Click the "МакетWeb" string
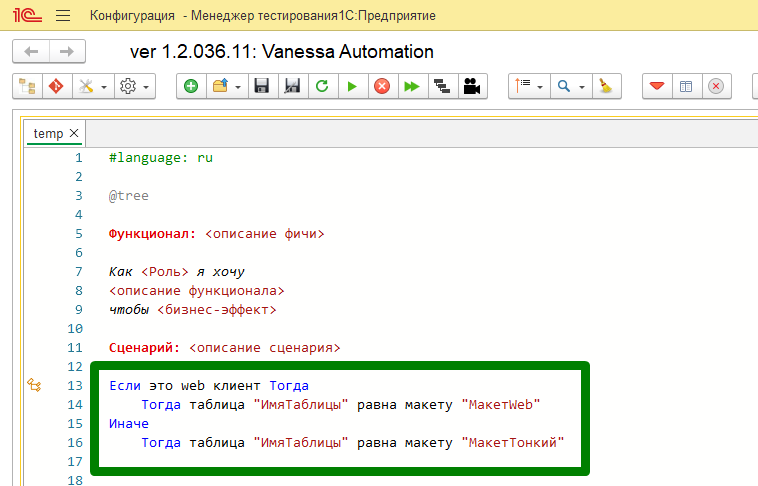This screenshot has width=758, height=486. (501, 405)
